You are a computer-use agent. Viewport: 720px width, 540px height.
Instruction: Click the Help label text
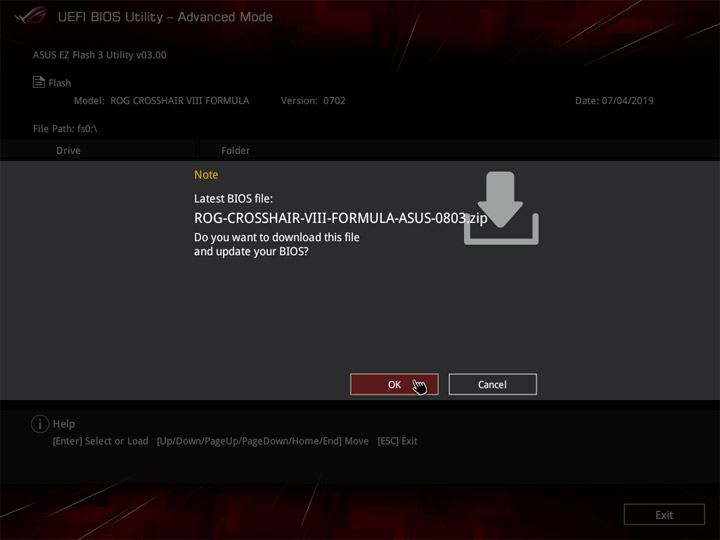(x=64, y=424)
